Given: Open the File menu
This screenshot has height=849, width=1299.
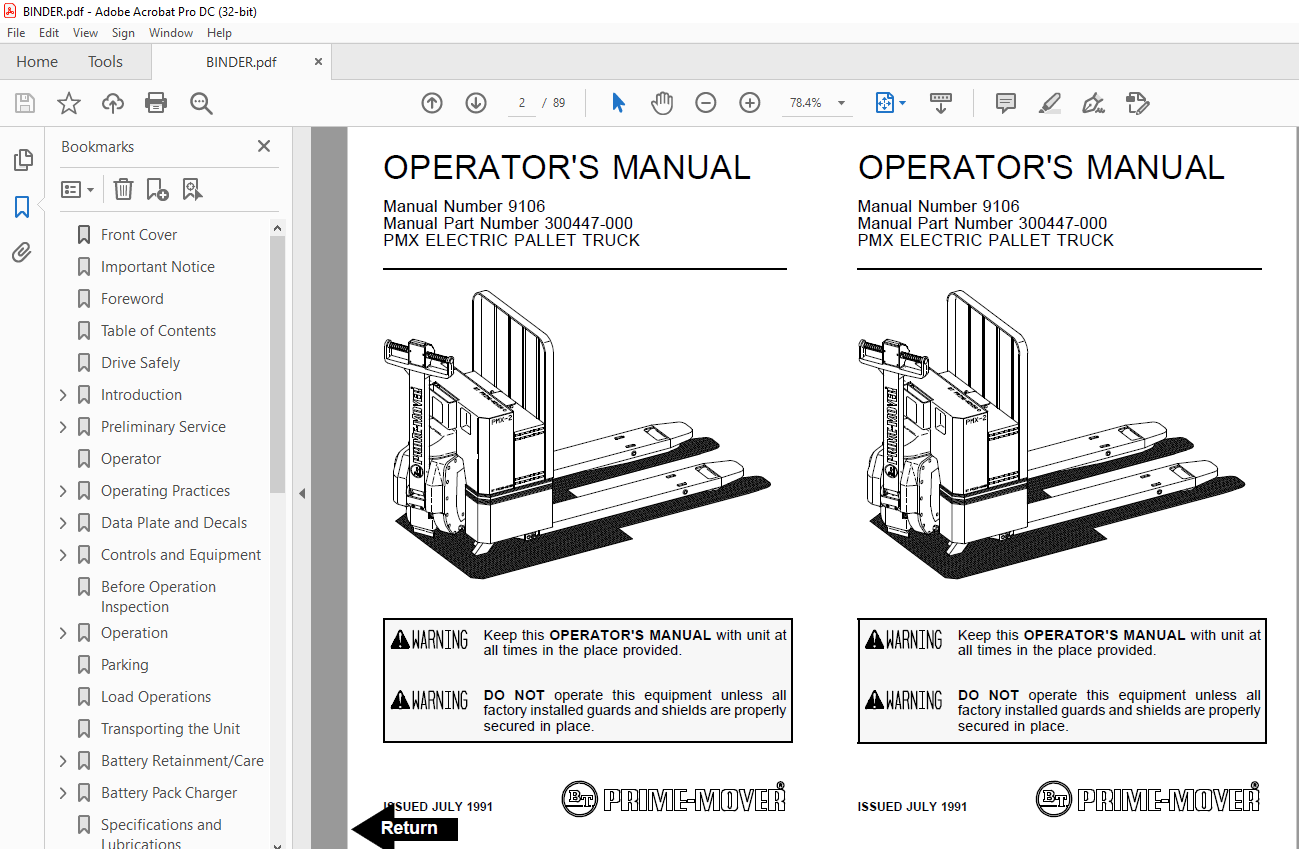Looking at the screenshot, I should pyautogui.click(x=16, y=33).
